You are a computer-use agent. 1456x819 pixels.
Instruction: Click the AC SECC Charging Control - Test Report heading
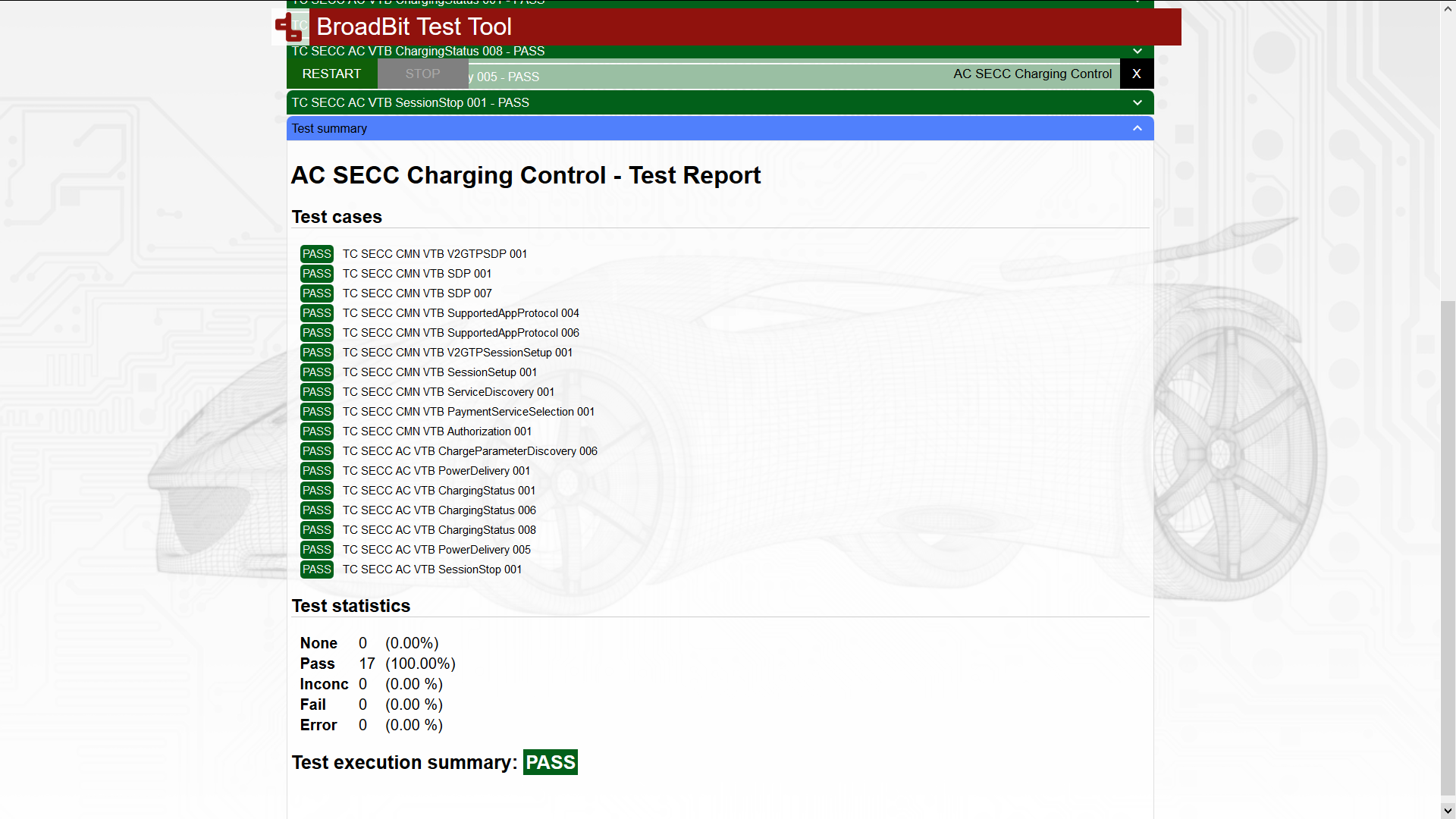tap(526, 175)
